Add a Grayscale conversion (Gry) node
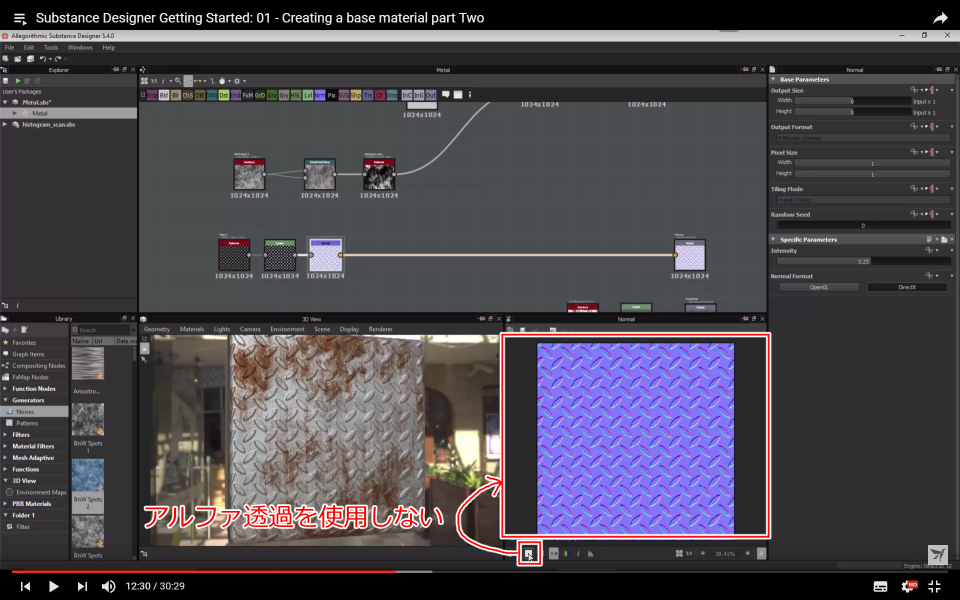This screenshot has width=960, height=600. (283, 96)
